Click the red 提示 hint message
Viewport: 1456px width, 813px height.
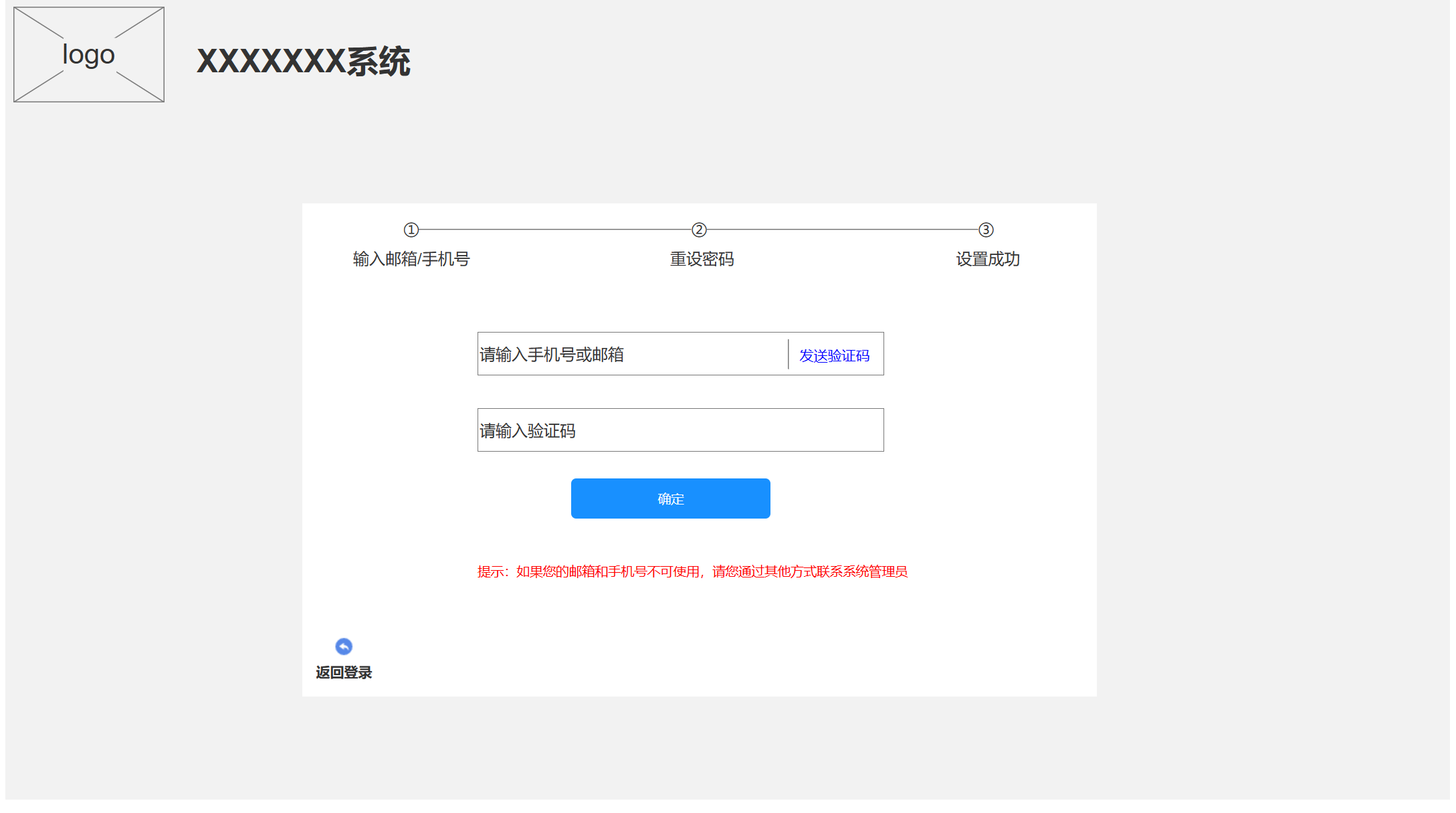point(692,571)
